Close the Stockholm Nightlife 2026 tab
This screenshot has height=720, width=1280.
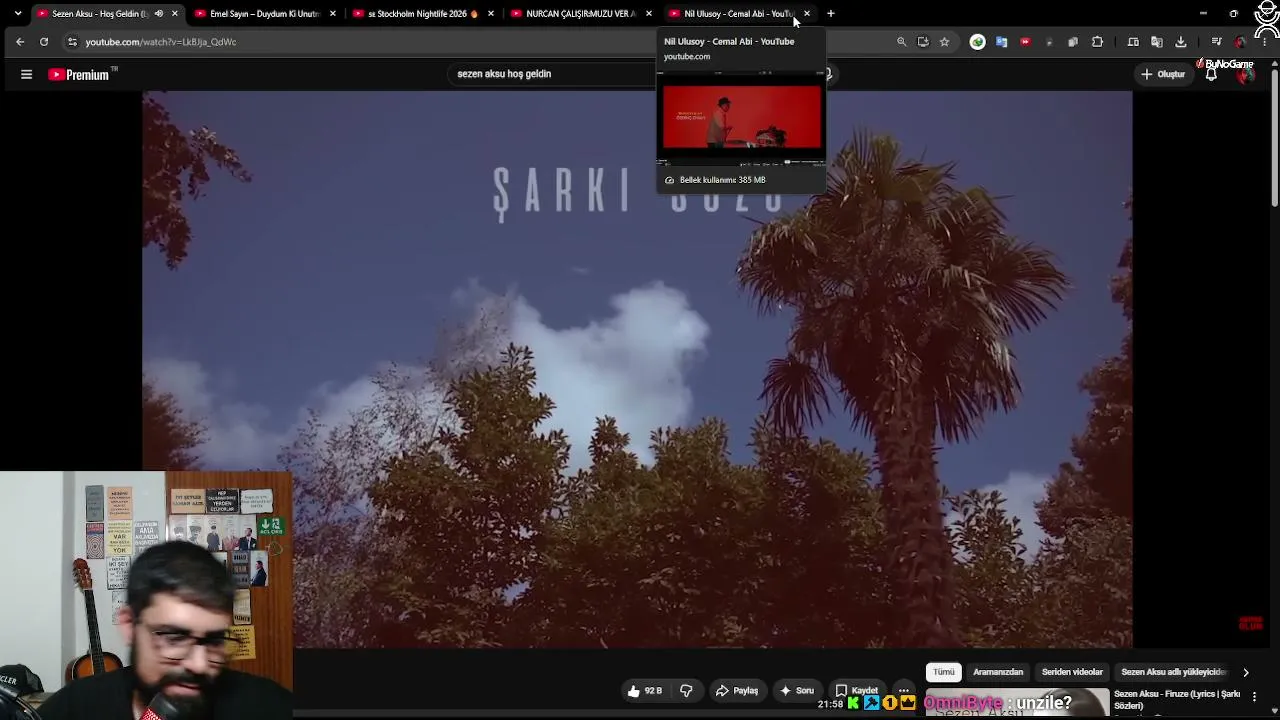point(491,14)
